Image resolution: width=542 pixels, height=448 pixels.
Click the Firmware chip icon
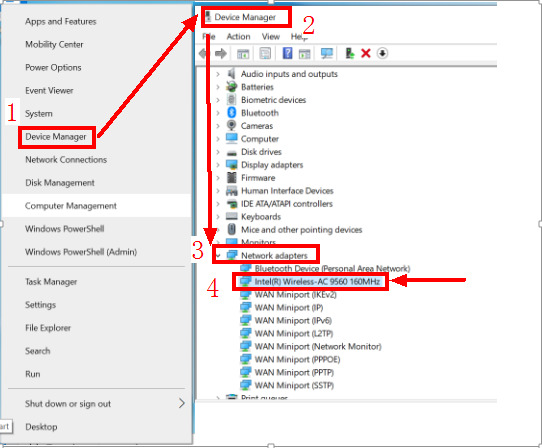pos(231,178)
